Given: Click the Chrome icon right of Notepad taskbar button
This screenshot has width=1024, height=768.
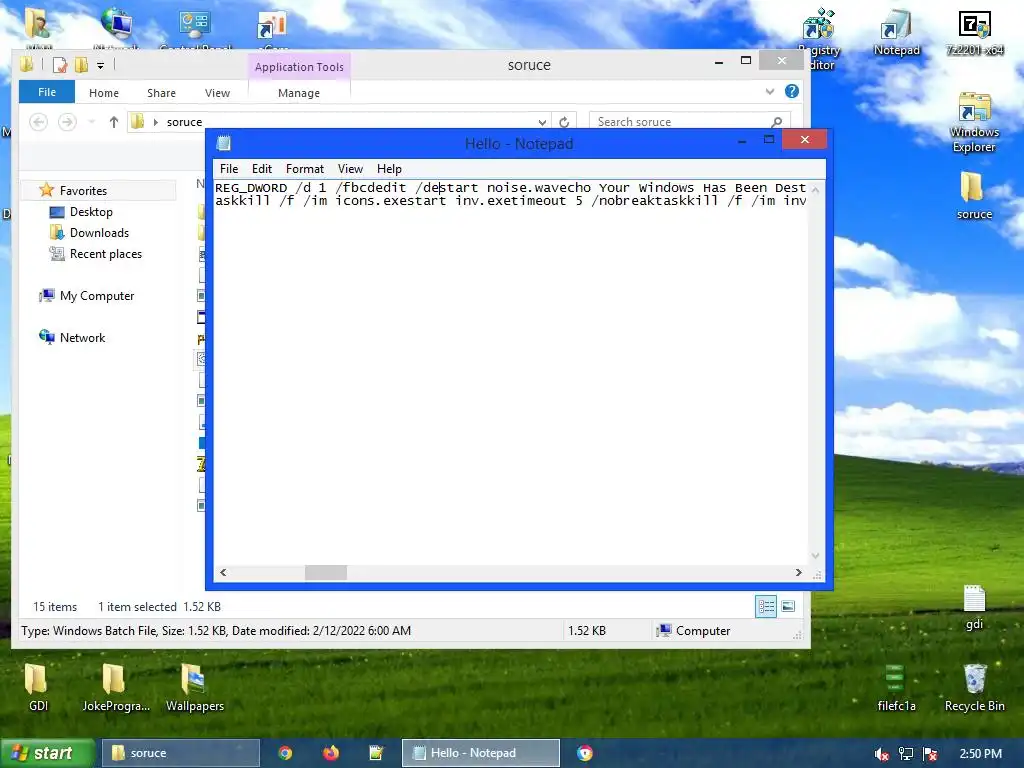Looking at the screenshot, I should pyautogui.click(x=584, y=753).
